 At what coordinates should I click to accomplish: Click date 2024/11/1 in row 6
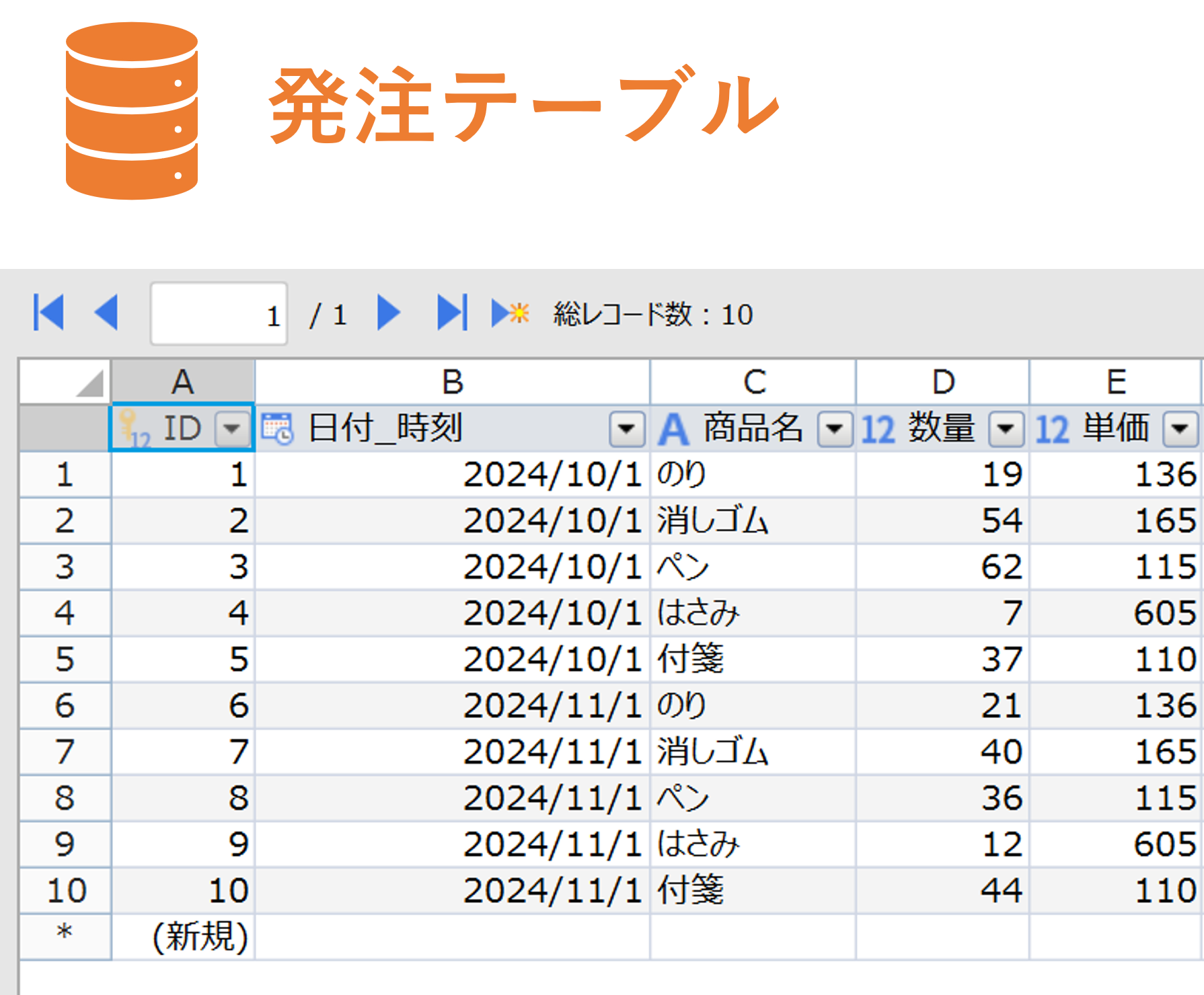[x=453, y=706]
